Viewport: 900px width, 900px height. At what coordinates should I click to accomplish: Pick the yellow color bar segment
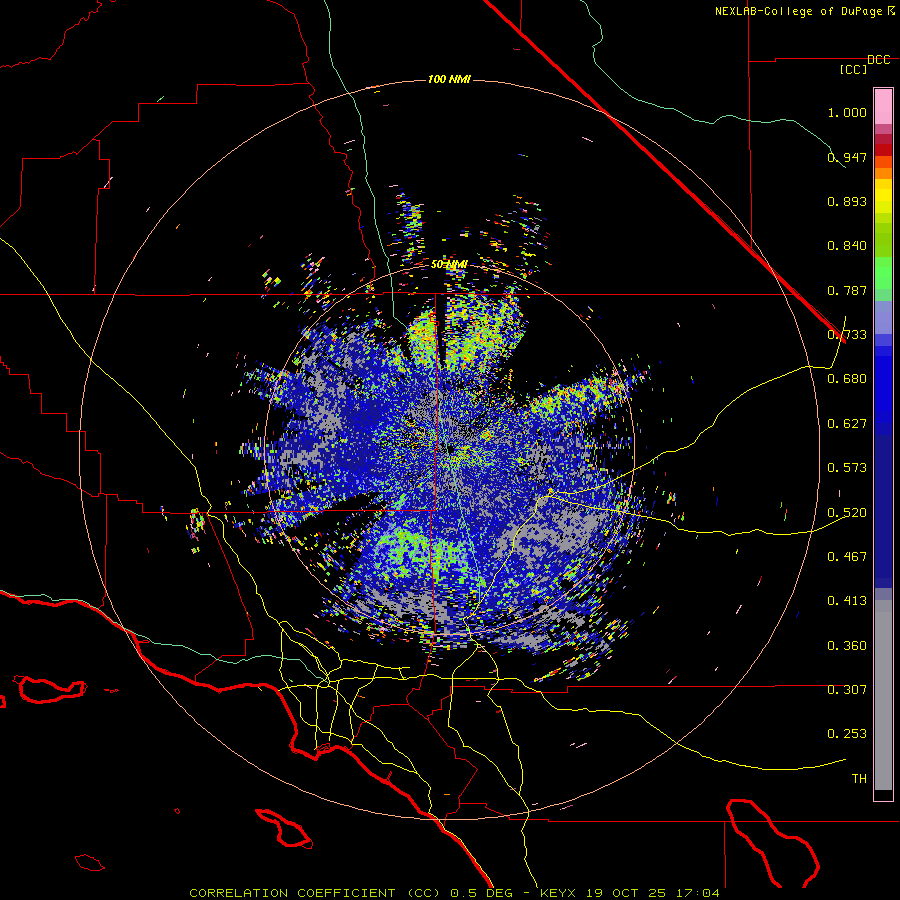point(883,196)
